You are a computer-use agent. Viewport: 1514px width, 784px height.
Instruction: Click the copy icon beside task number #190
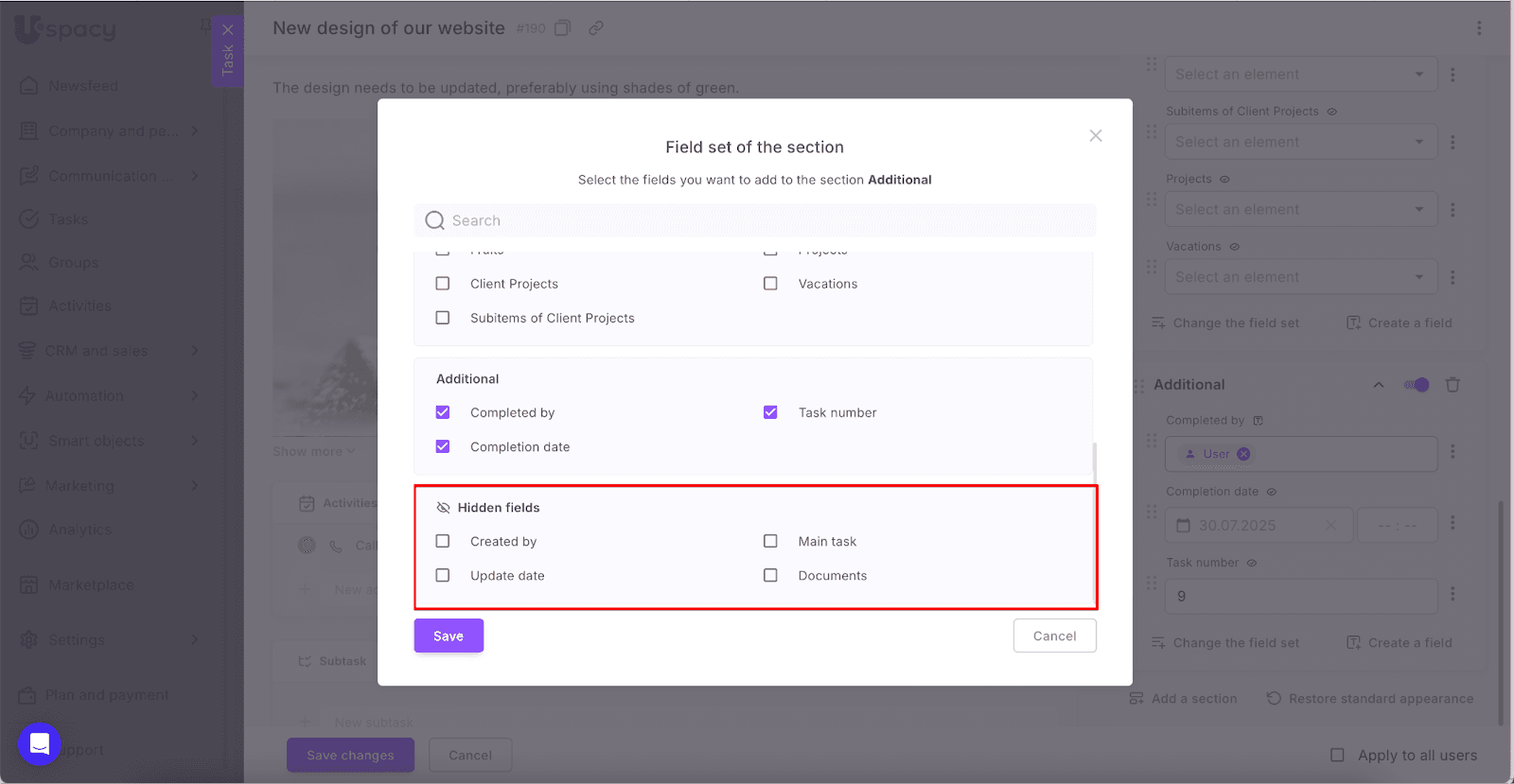tap(562, 28)
